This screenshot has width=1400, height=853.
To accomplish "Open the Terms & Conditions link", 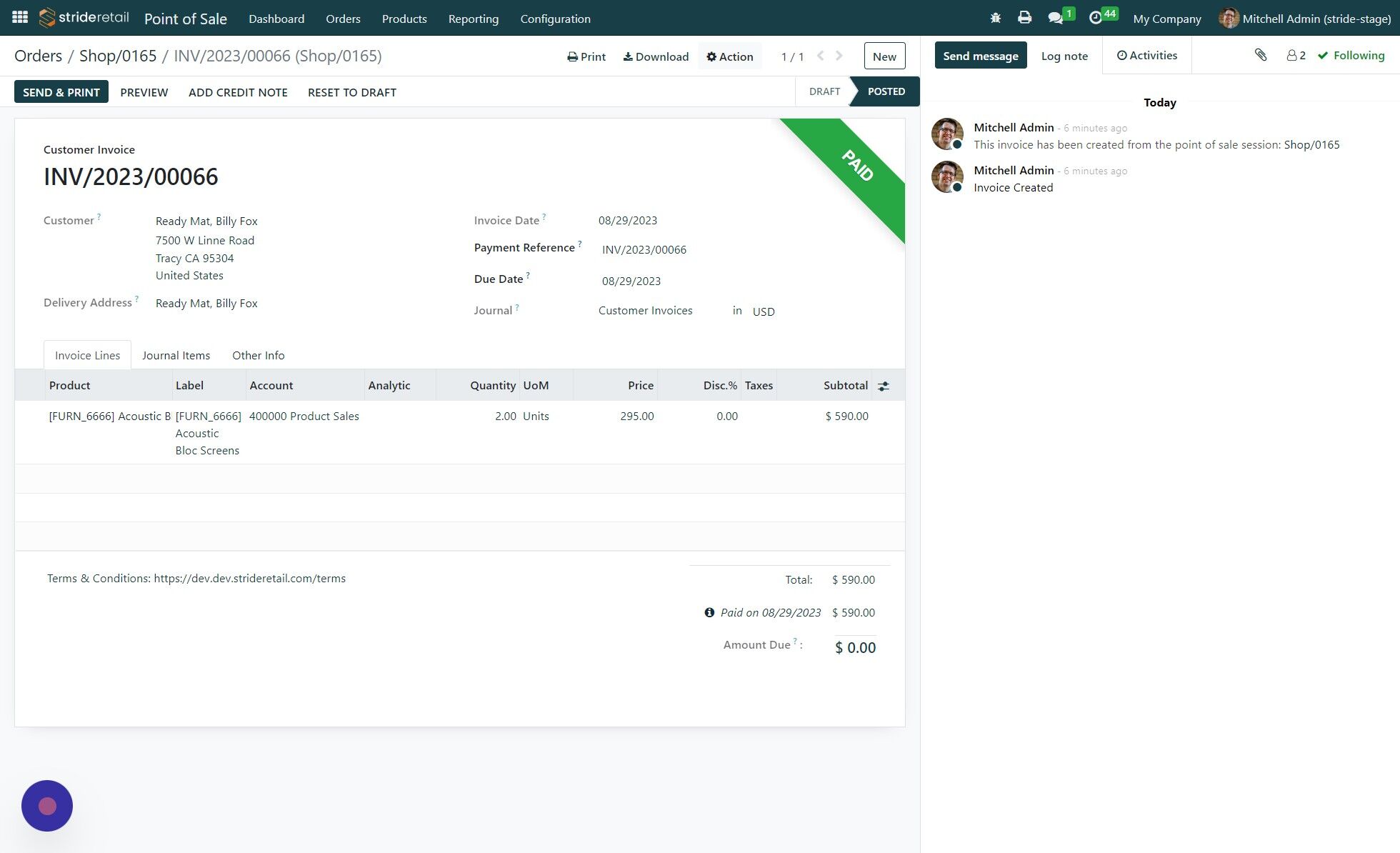I will click(249, 578).
